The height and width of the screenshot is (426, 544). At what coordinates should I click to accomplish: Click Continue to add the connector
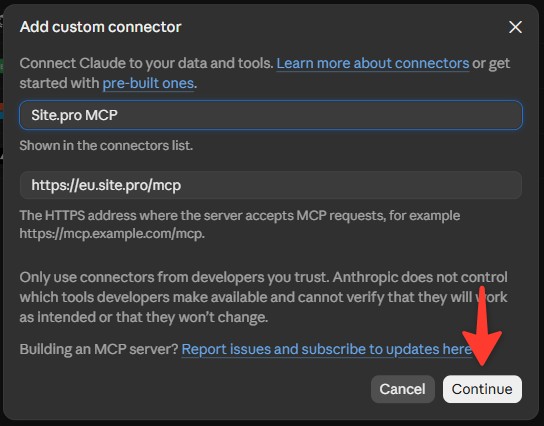pos(482,389)
